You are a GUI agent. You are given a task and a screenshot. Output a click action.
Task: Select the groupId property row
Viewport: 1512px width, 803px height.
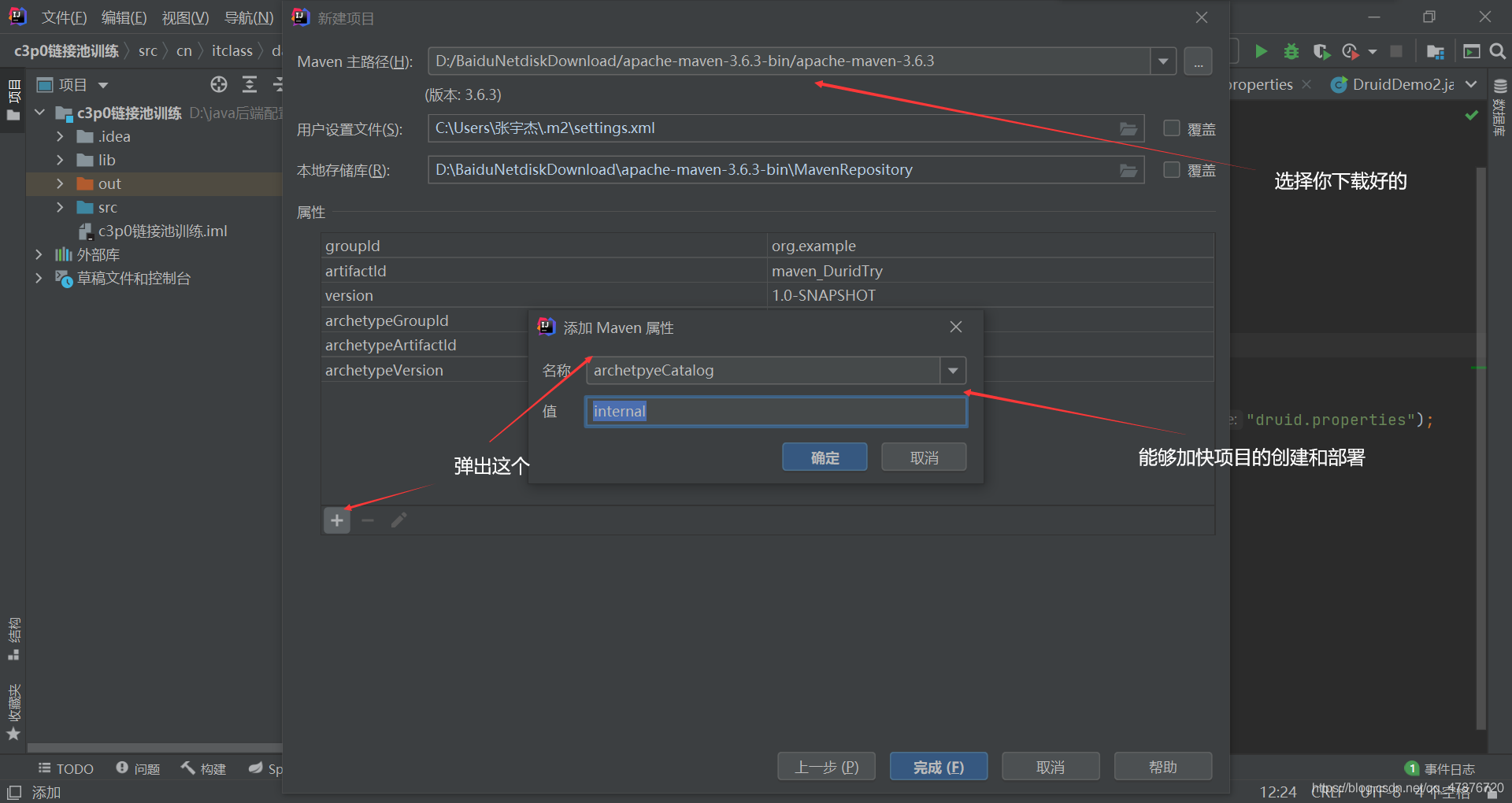click(x=768, y=246)
